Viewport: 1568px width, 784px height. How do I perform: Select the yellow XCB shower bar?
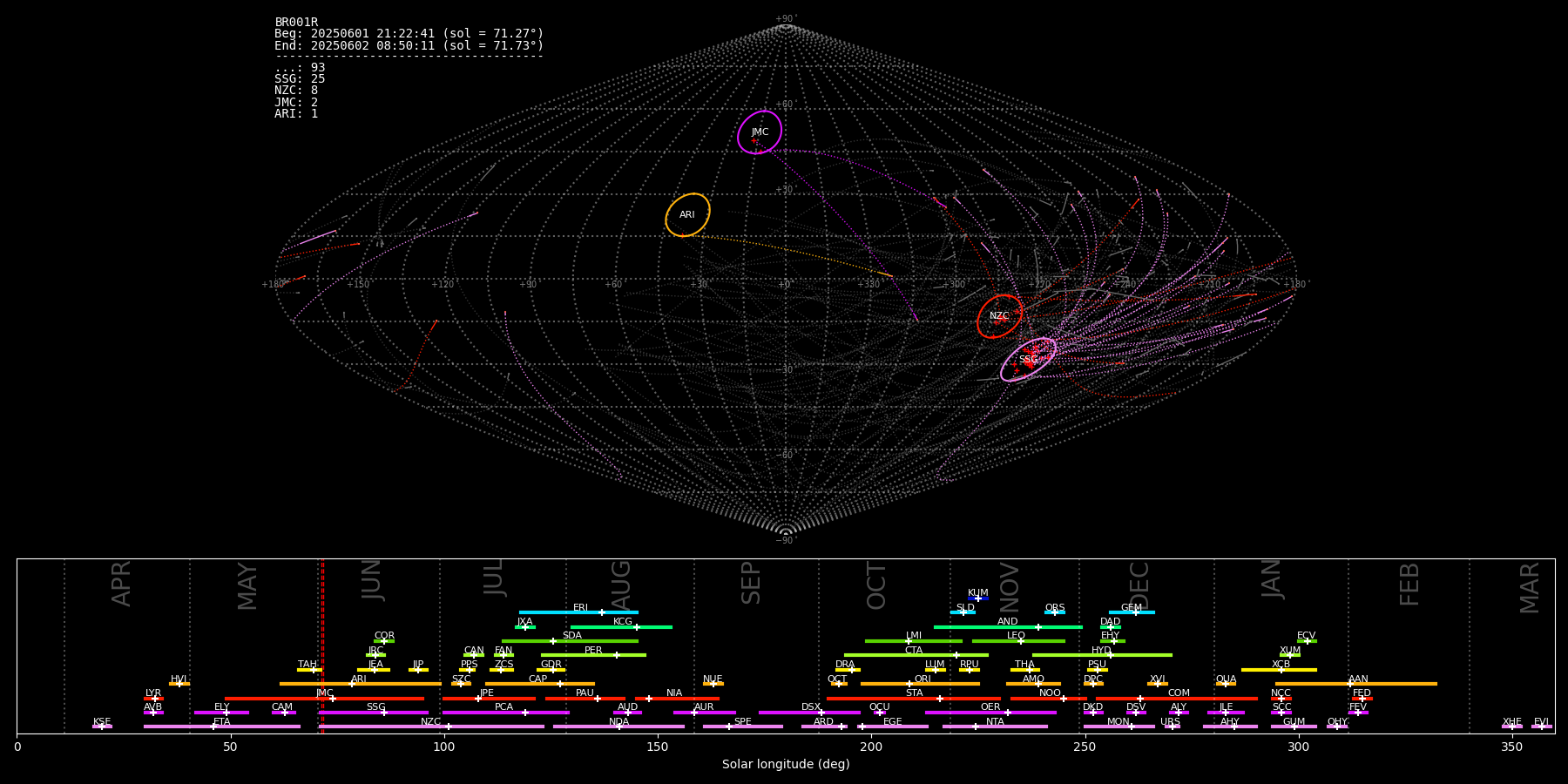click(1279, 669)
